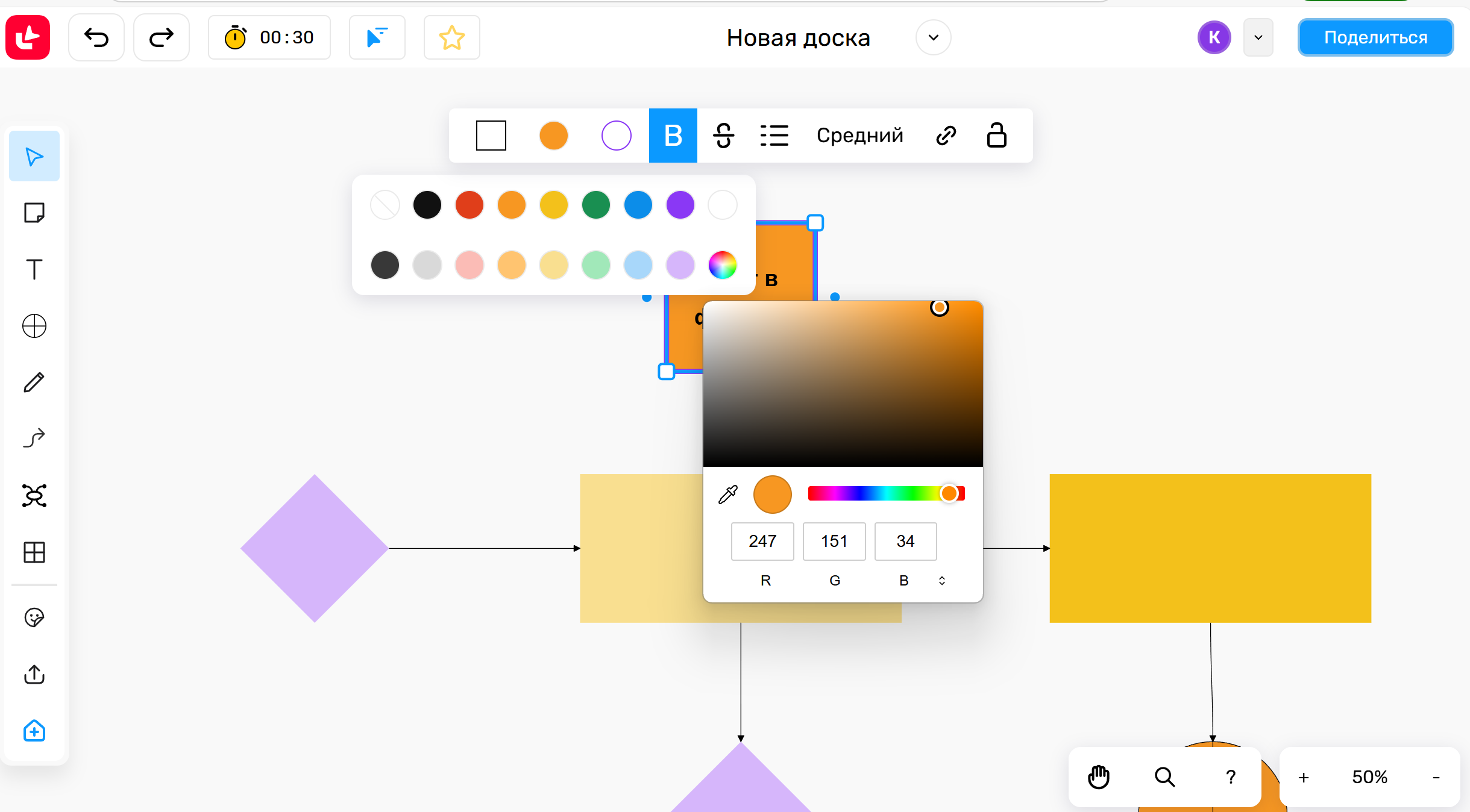Click the hue slider bar

click(886, 493)
